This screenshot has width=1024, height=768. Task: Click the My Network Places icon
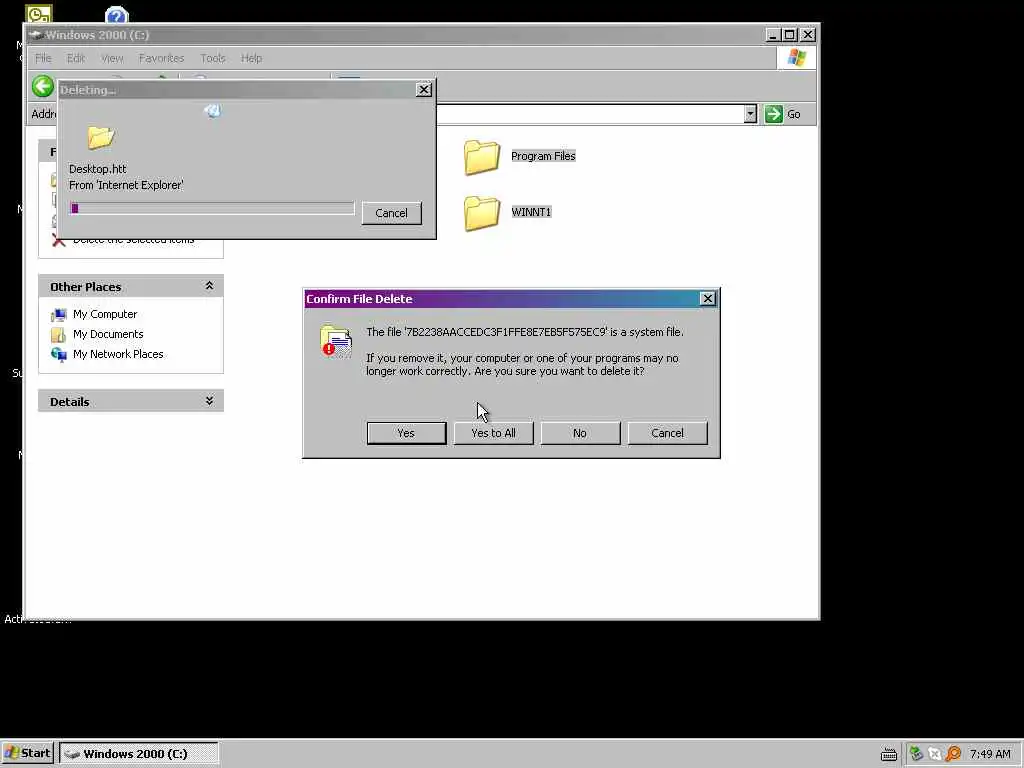[x=59, y=355]
